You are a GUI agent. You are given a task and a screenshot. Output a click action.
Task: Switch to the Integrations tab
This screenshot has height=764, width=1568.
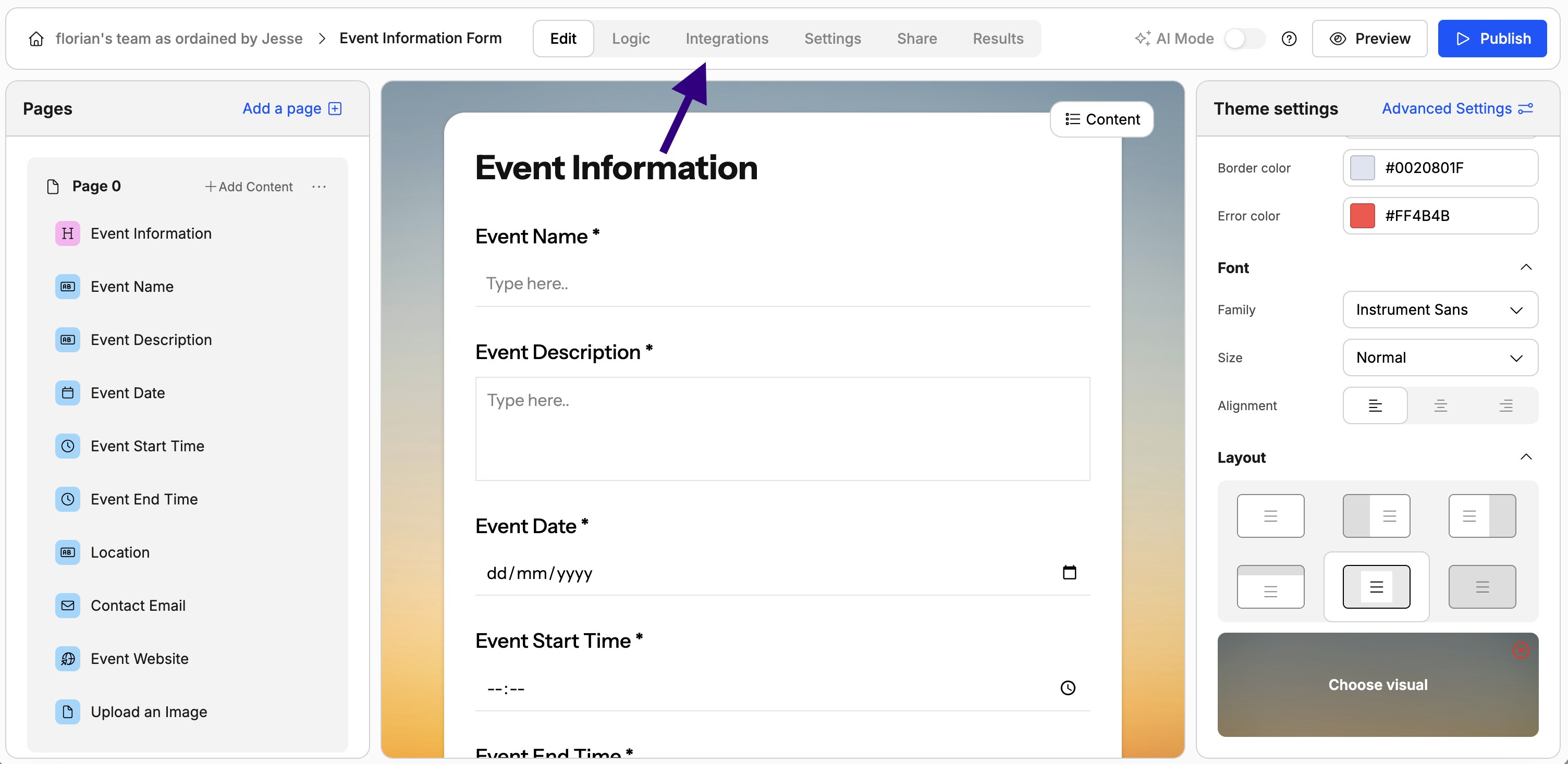[727, 38]
